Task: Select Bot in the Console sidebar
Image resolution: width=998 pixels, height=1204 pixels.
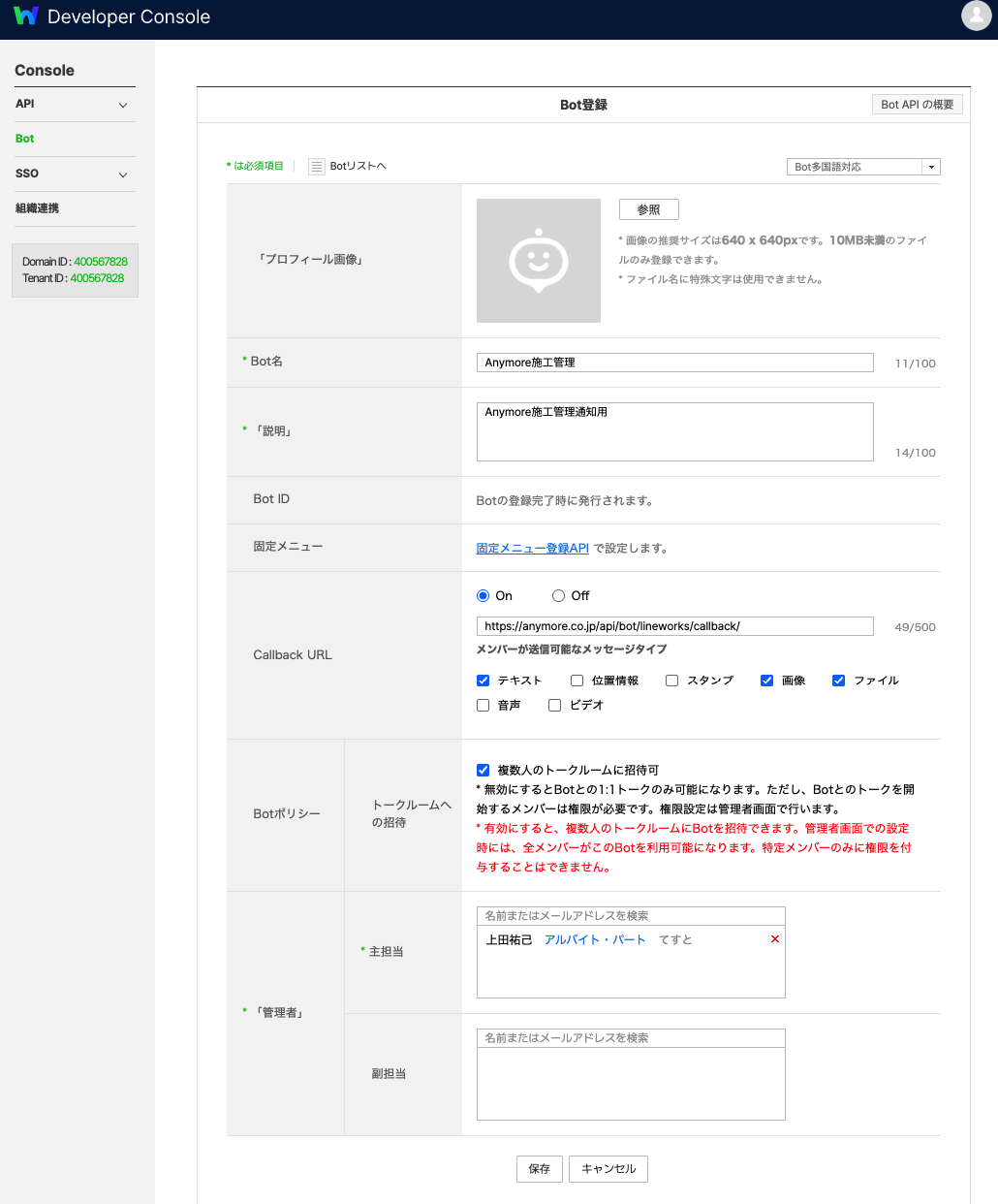Action: click(23, 139)
